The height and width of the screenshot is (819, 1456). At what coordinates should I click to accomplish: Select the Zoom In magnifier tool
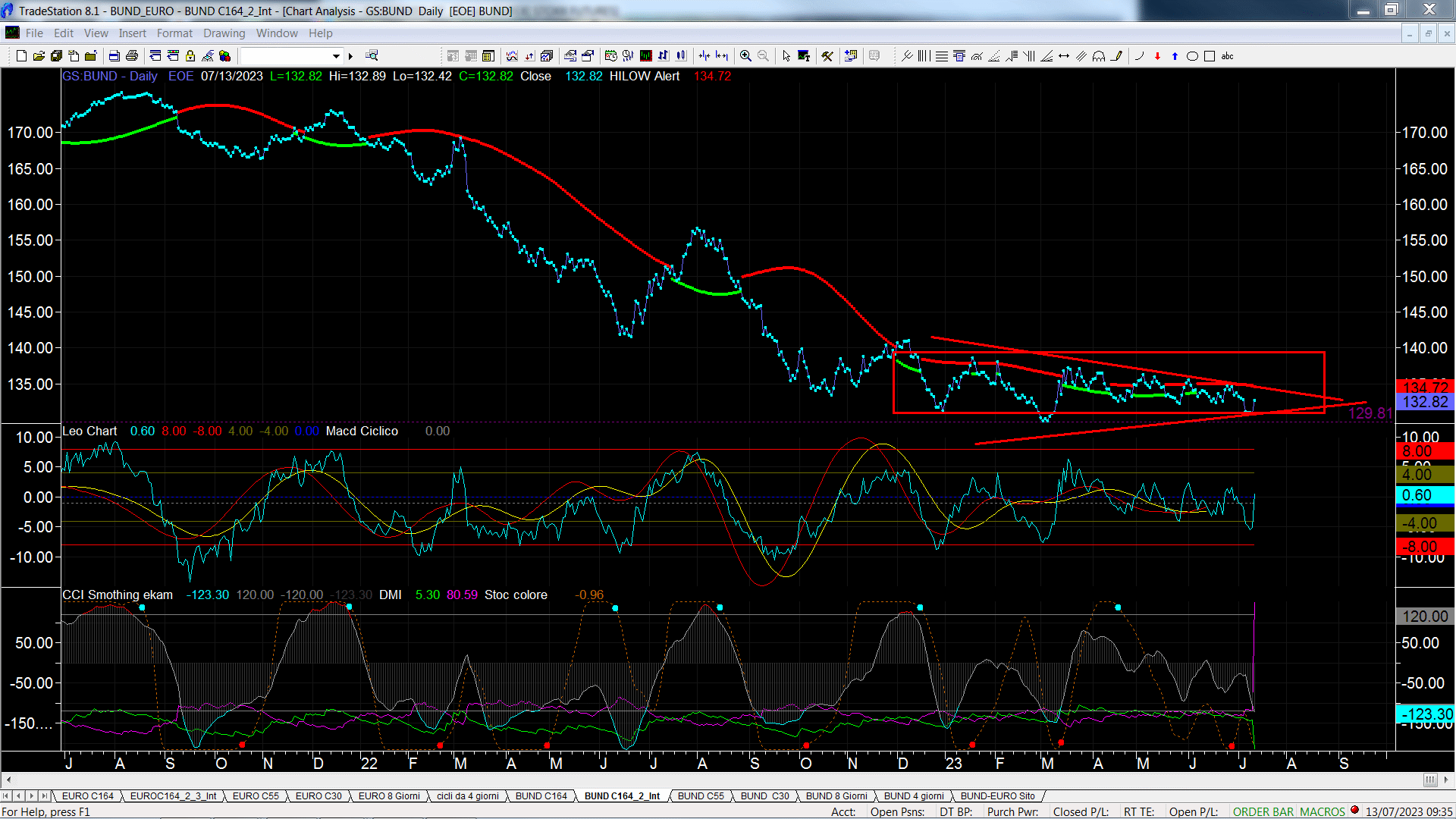(x=745, y=56)
